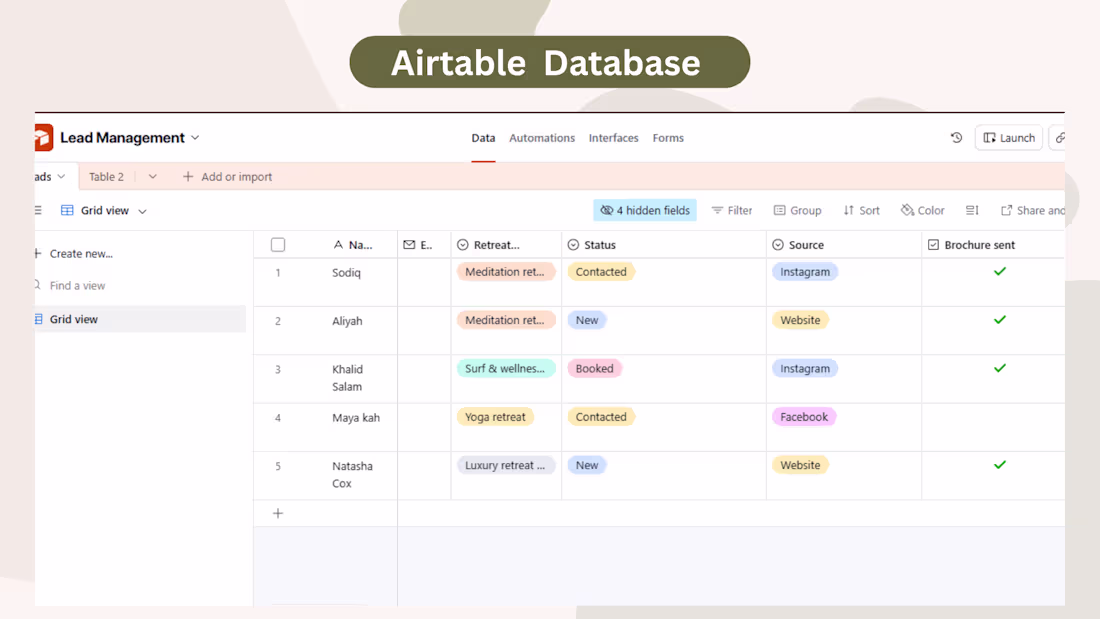Click Share and sync button
The height and width of the screenshot is (619, 1100).
pos(1033,211)
